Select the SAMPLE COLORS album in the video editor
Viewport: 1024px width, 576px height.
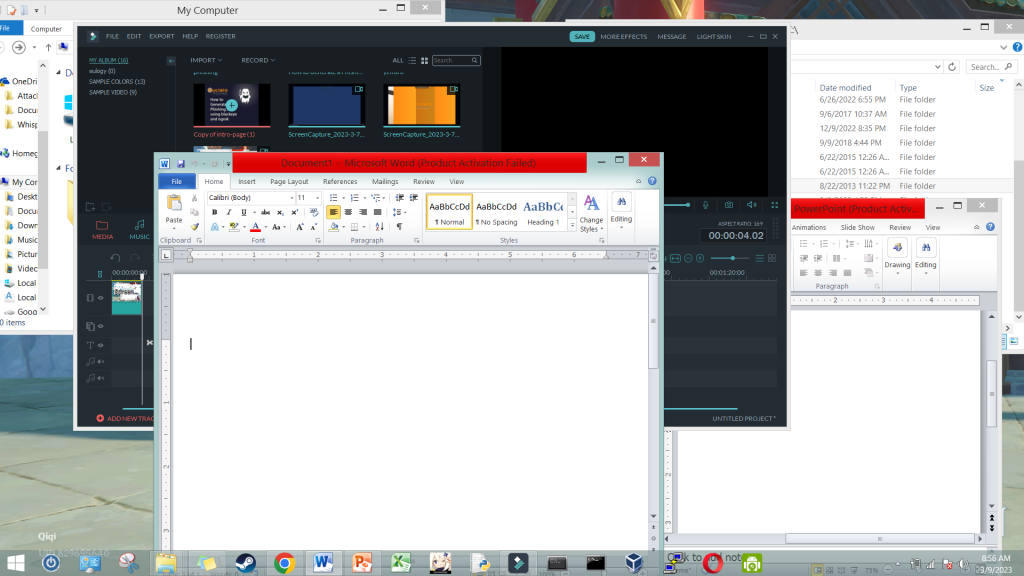pyautogui.click(x=117, y=82)
